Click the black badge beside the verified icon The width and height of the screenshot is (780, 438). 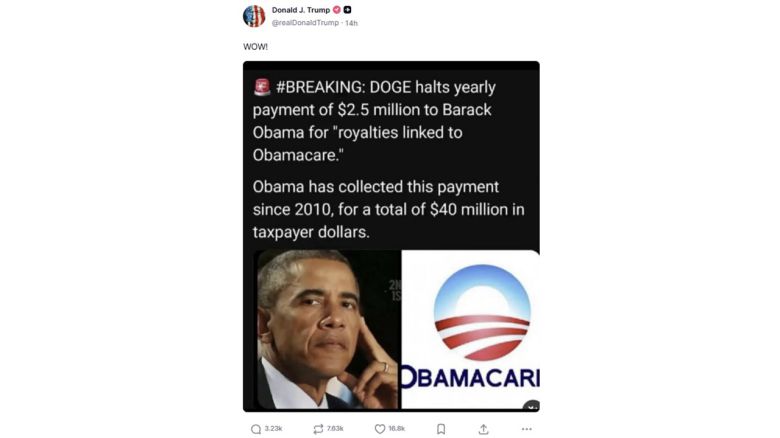pos(347,10)
